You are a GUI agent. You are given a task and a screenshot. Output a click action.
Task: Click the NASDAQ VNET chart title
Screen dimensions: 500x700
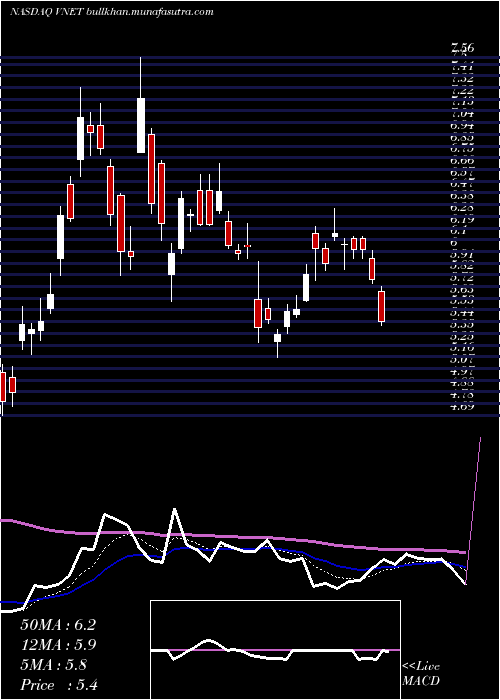[x=111, y=12]
